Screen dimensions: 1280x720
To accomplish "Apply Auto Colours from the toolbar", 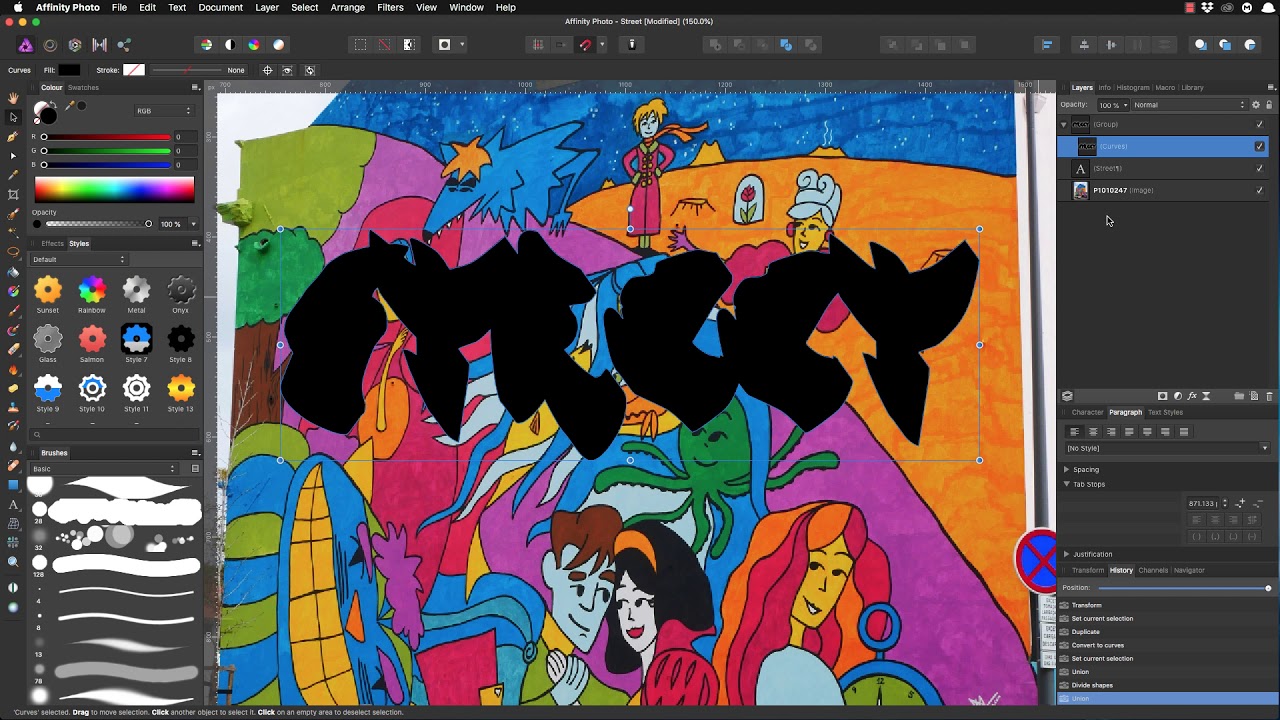I will point(254,45).
